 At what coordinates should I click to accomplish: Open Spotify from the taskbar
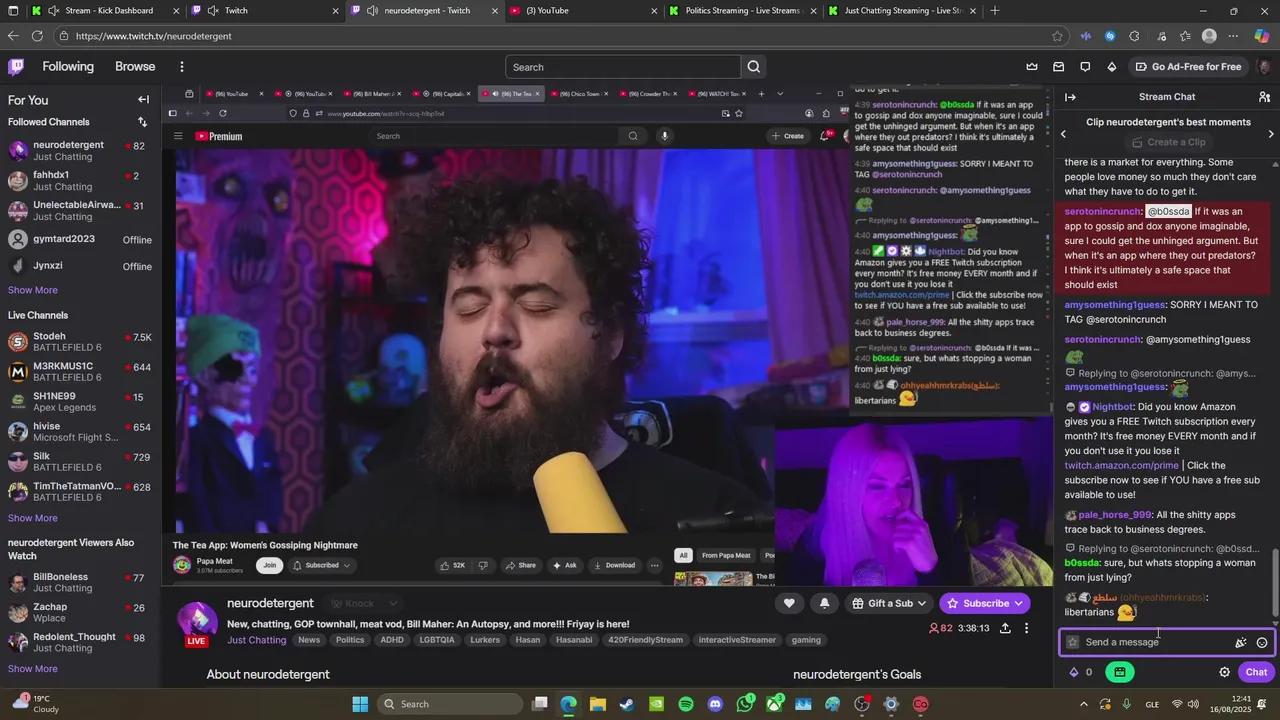pyautogui.click(x=686, y=704)
